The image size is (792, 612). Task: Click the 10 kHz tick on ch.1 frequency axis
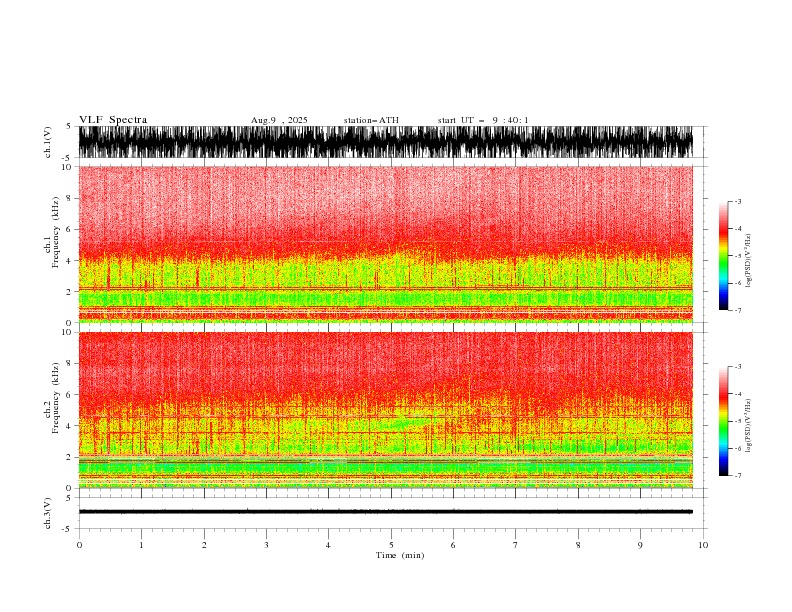66,167
